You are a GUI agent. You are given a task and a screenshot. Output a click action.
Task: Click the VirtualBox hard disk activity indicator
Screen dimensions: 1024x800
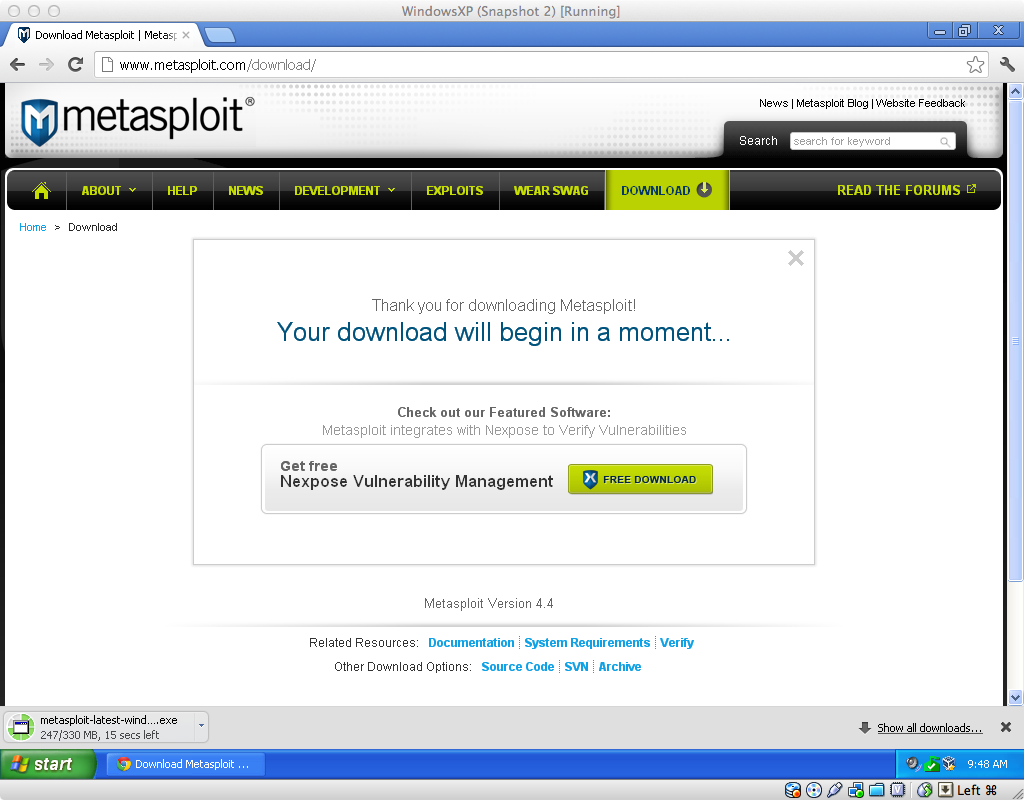pyautogui.click(x=793, y=790)
